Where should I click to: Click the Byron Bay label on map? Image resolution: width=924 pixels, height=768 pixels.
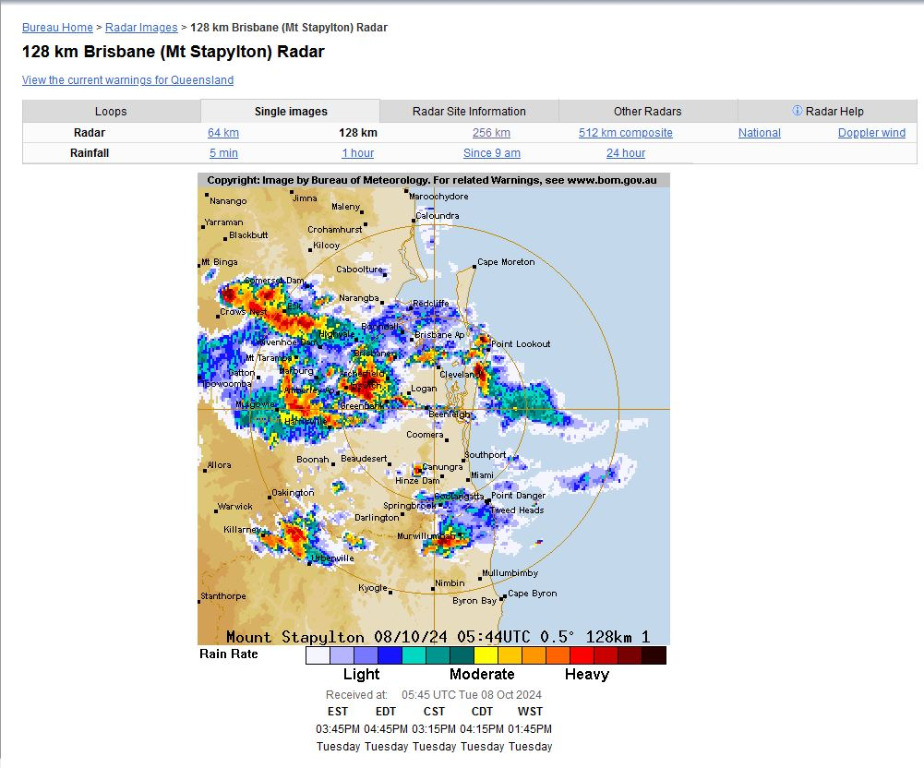click(474, 601)
